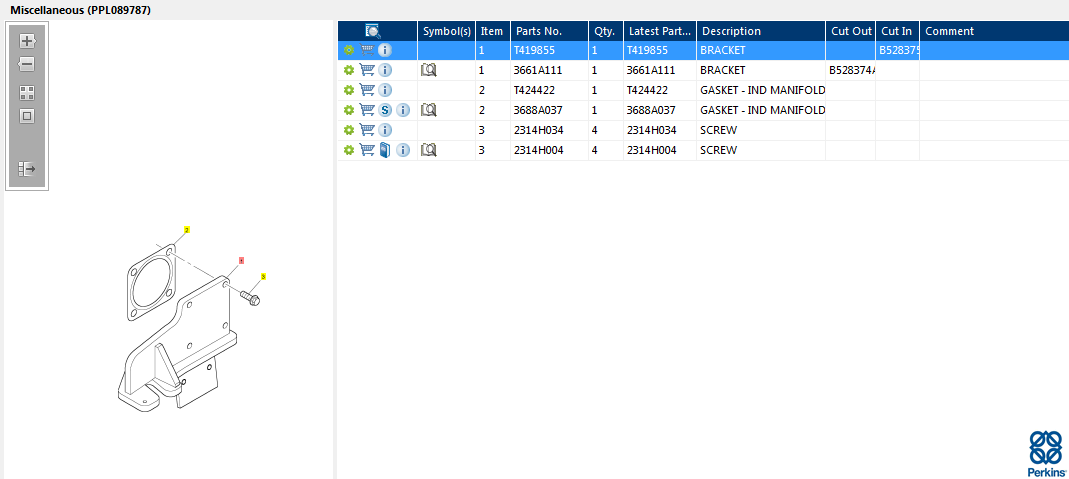The width and height of the screenshot is (1069, 479).
Task: Click BRACKET description for 3661A111
Action: point(723,69)
